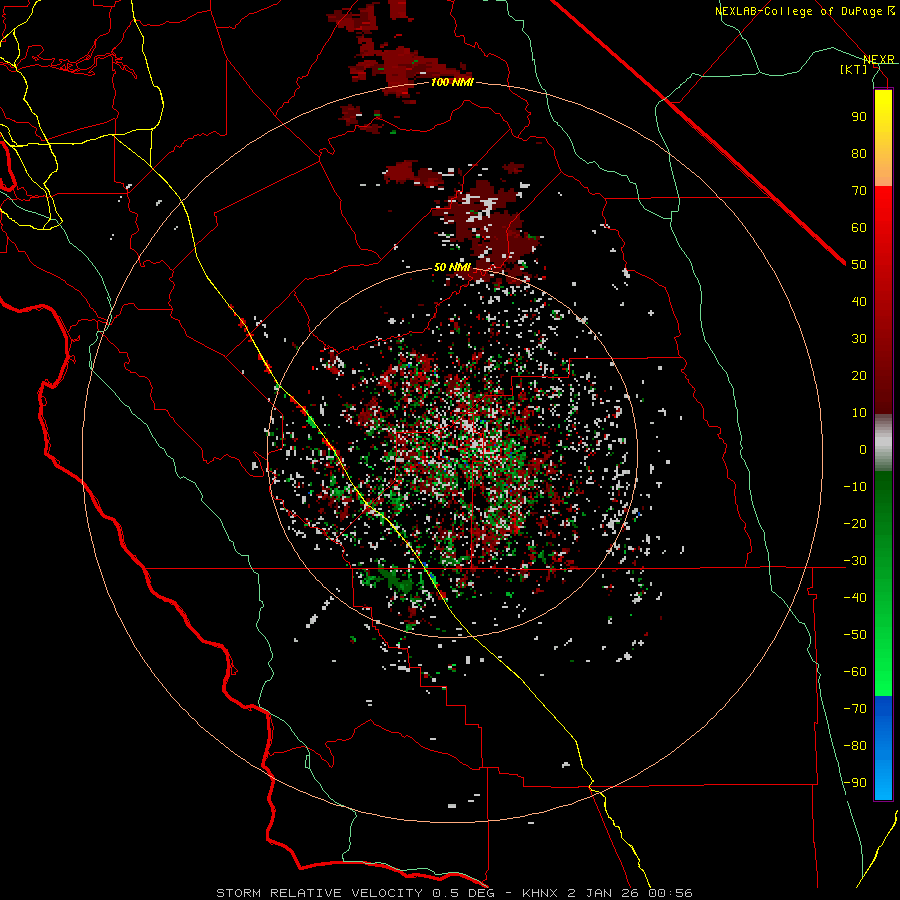The height and width of the screenshot is (900, 900).
Task: Click the -40 value on the velocity scale
Action: [855, 598]
